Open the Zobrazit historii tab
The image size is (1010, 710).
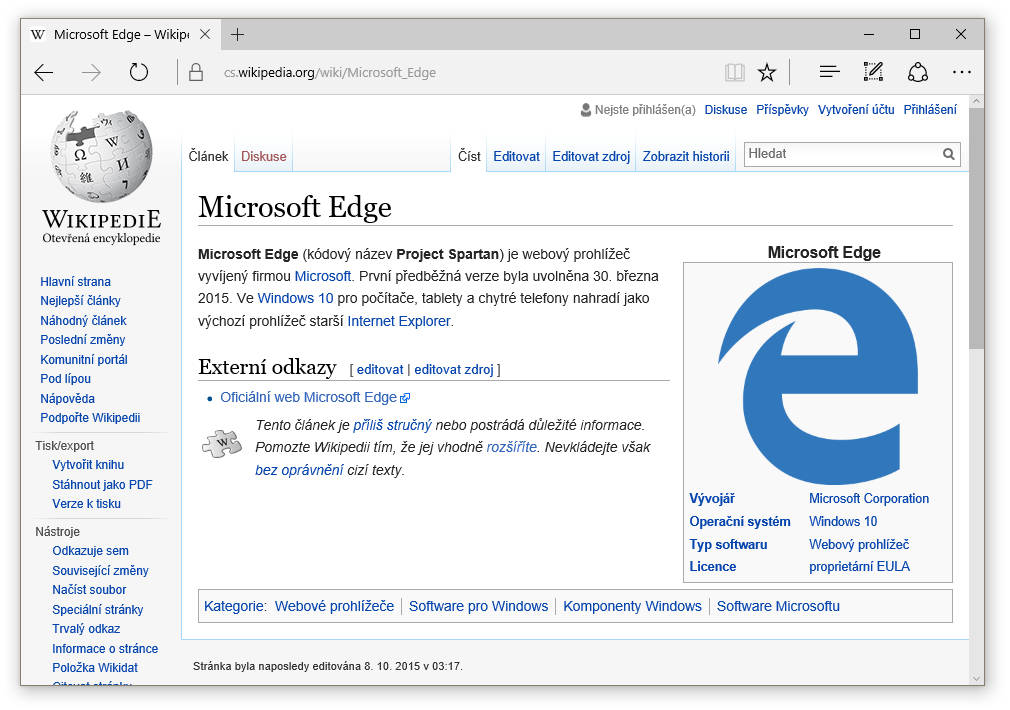(x=686, y=156)
